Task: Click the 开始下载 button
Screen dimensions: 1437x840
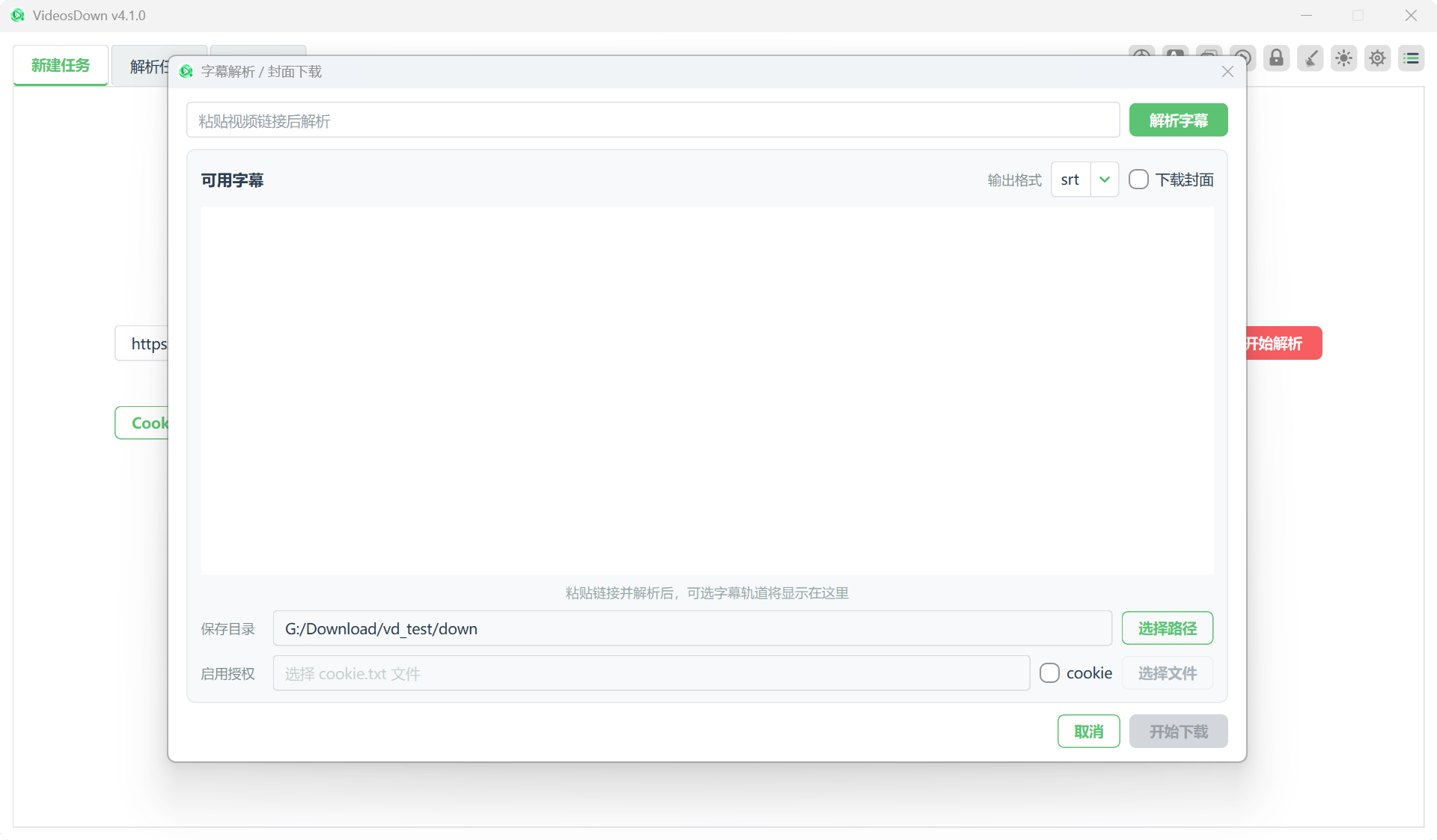Action: tap(1178, 732)
